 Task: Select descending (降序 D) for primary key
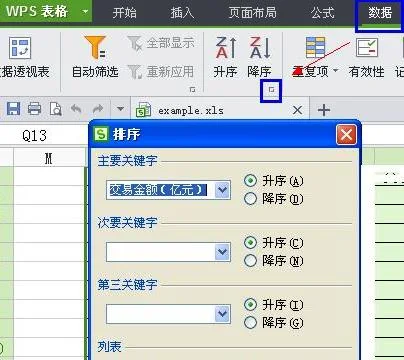click(250, 199)
